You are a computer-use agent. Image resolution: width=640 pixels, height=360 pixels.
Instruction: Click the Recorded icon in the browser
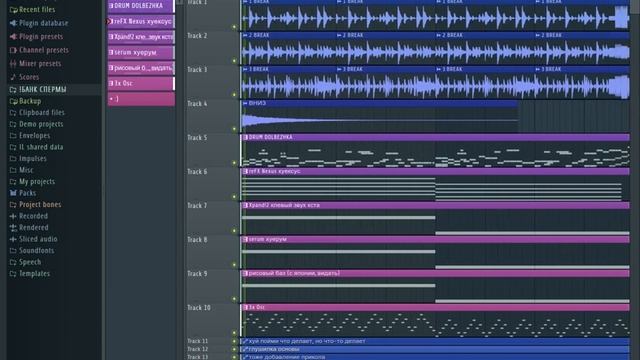click(x=13, y=216)
